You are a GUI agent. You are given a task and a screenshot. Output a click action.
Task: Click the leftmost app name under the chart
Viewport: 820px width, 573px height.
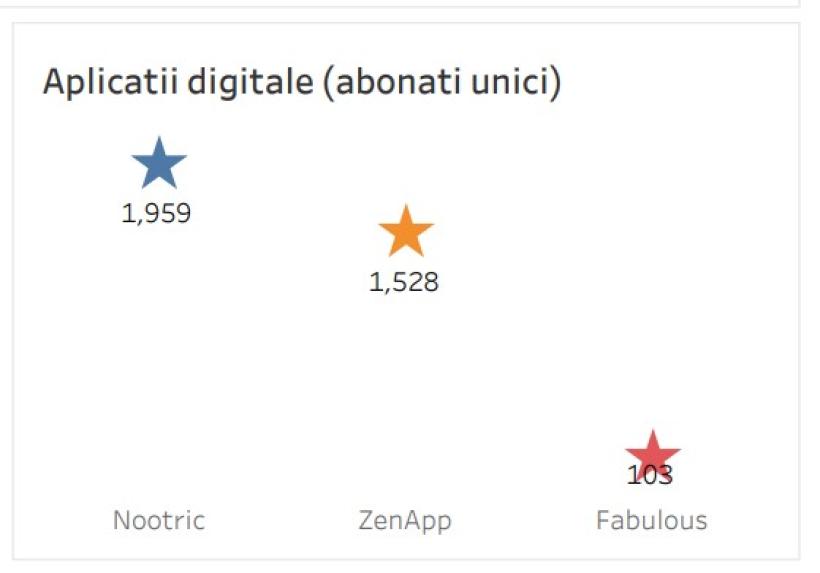[159, 520]
